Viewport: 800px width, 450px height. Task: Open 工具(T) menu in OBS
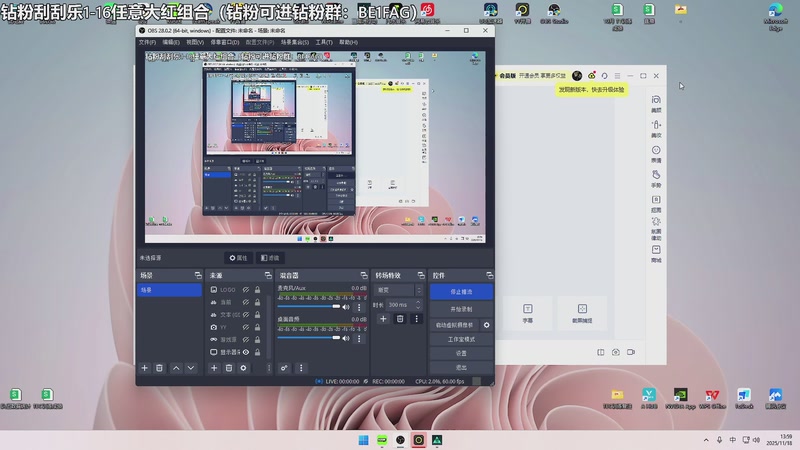324,42
